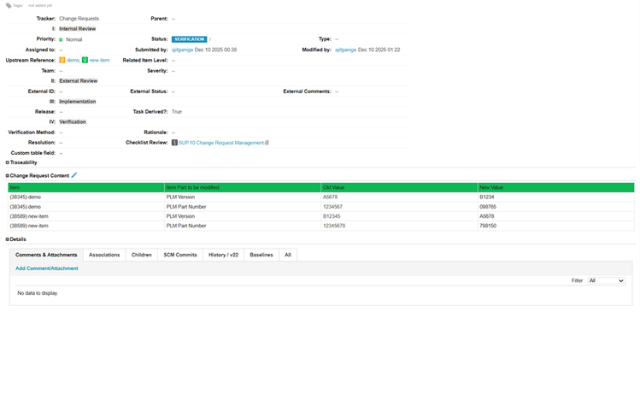Click the New Value column header
This screenshot has width=640, height=400.
[556, 187]
